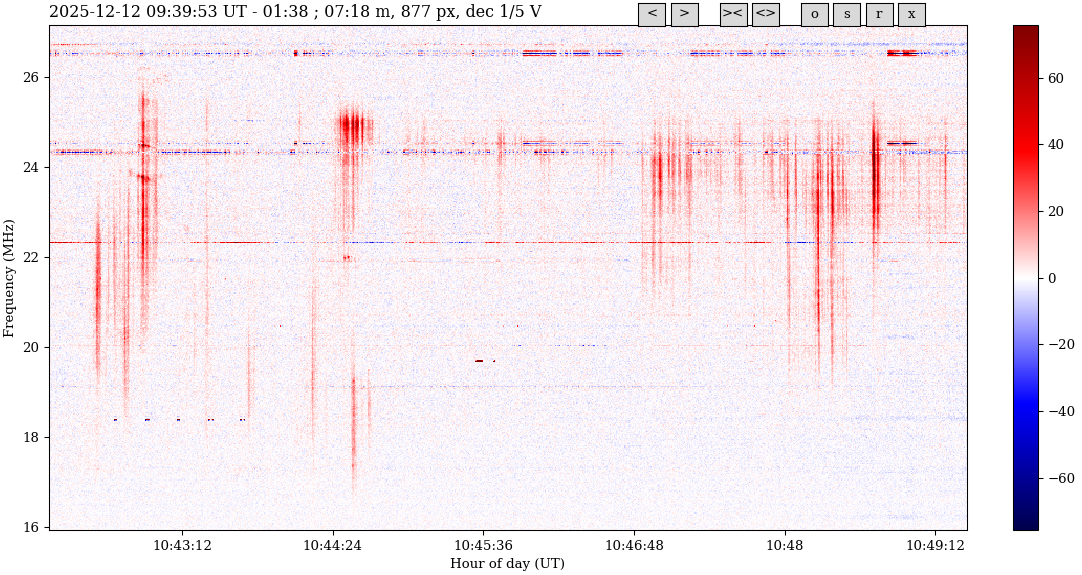This screenshot has width=1082, height=575.
Task: Click the small red spot near 19.7 MHz
Action: coord(480,361)
